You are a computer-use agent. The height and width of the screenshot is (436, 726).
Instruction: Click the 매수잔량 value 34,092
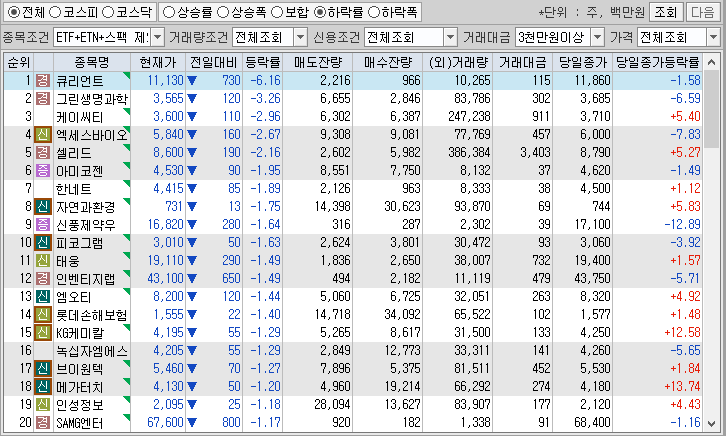[x=402, y=315]
